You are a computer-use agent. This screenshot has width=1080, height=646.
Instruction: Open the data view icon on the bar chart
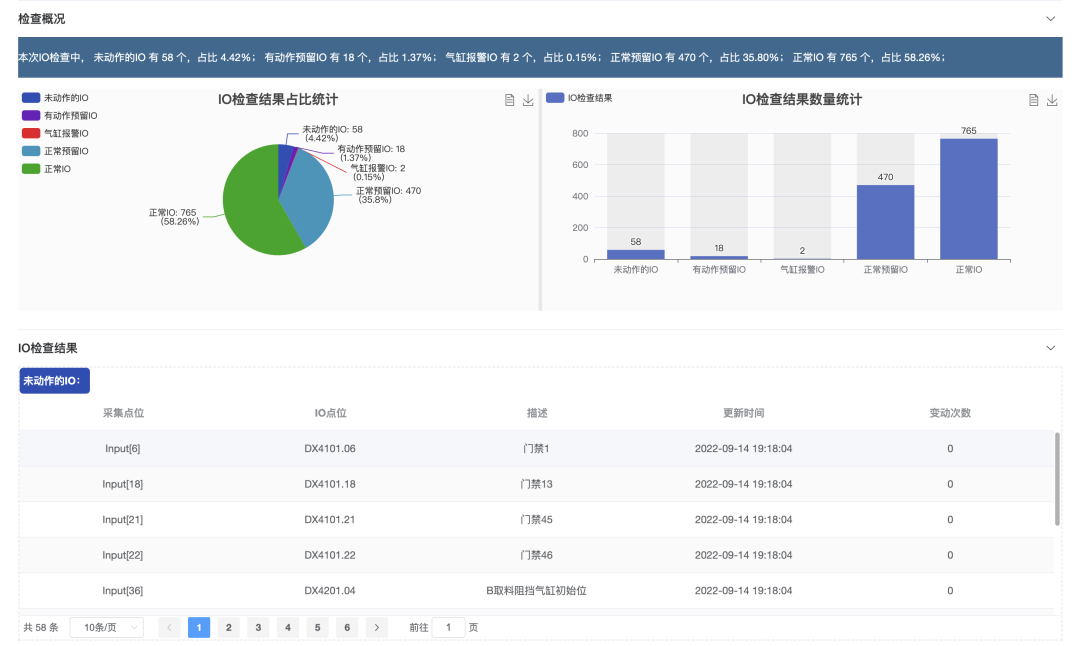1032,100
